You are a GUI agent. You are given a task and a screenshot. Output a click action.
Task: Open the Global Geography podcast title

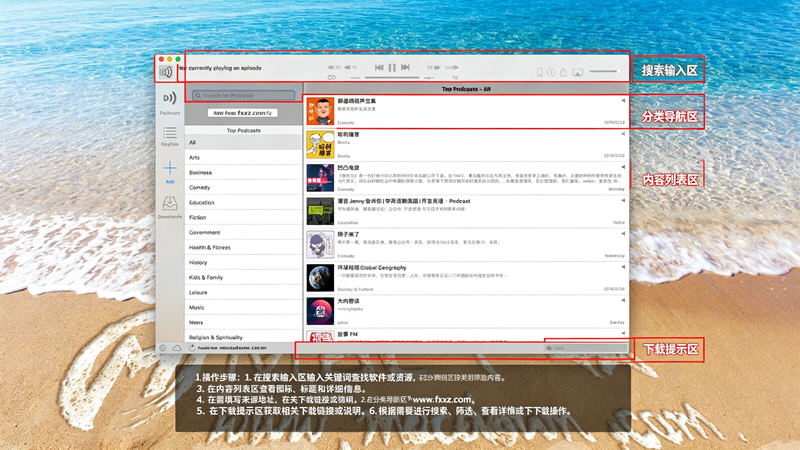[x=372, y=267]
